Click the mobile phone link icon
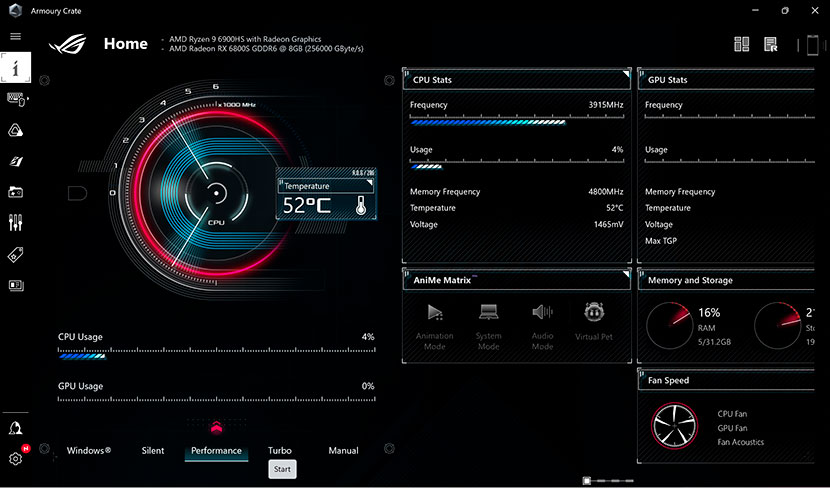830x488 pixels. (813, 45)
